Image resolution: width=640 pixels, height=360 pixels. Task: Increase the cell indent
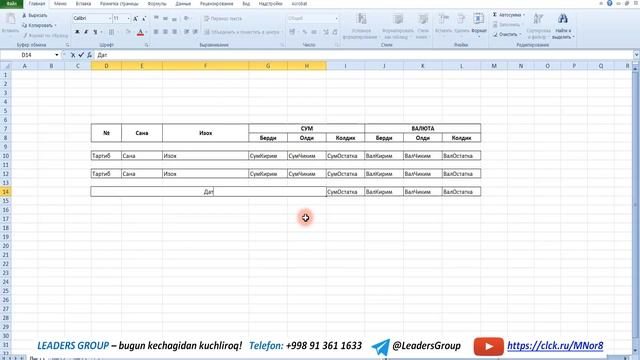pos(195,32)
